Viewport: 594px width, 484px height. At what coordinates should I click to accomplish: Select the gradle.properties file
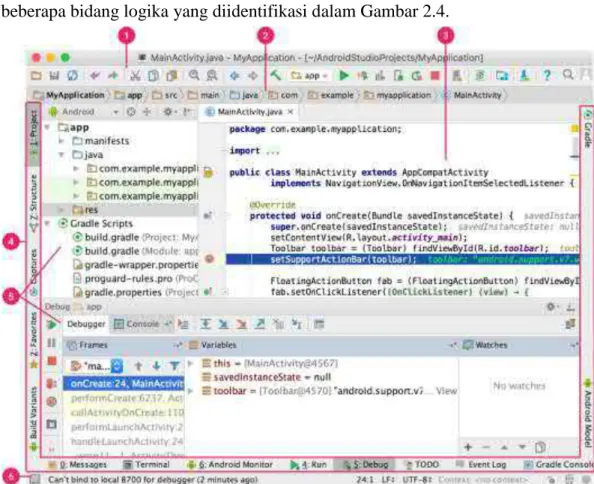[135, 292]
